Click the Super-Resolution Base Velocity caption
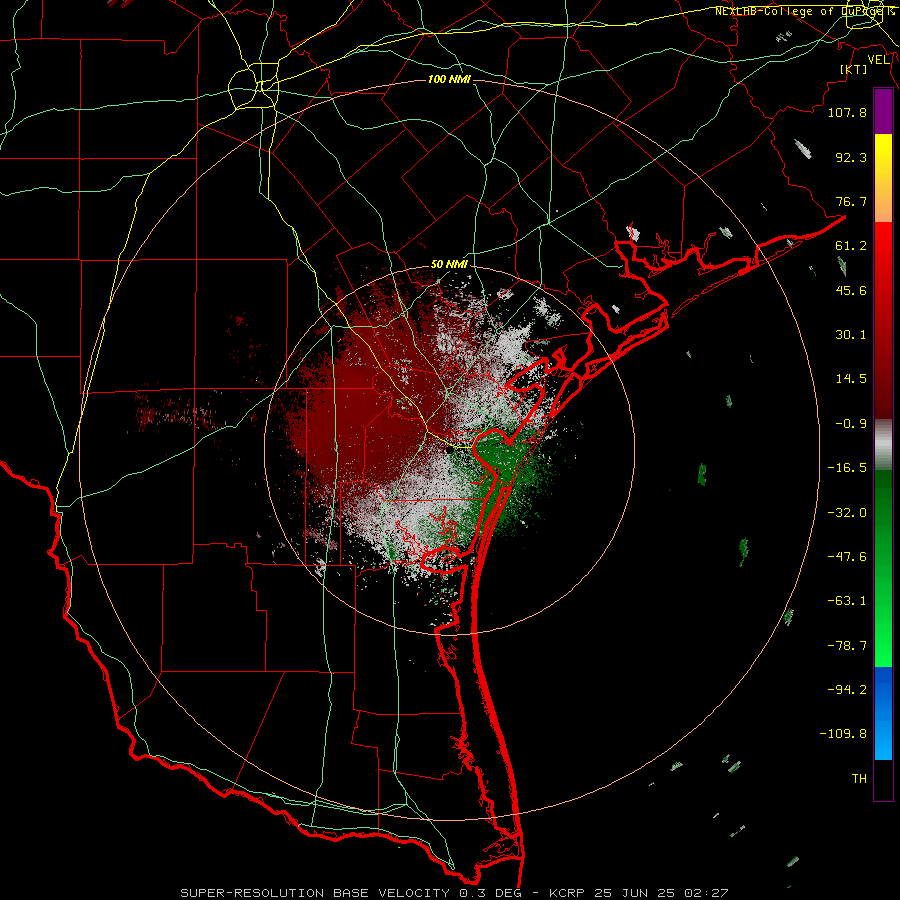Viewport: 900px width, 900px height. coord(454,893)
